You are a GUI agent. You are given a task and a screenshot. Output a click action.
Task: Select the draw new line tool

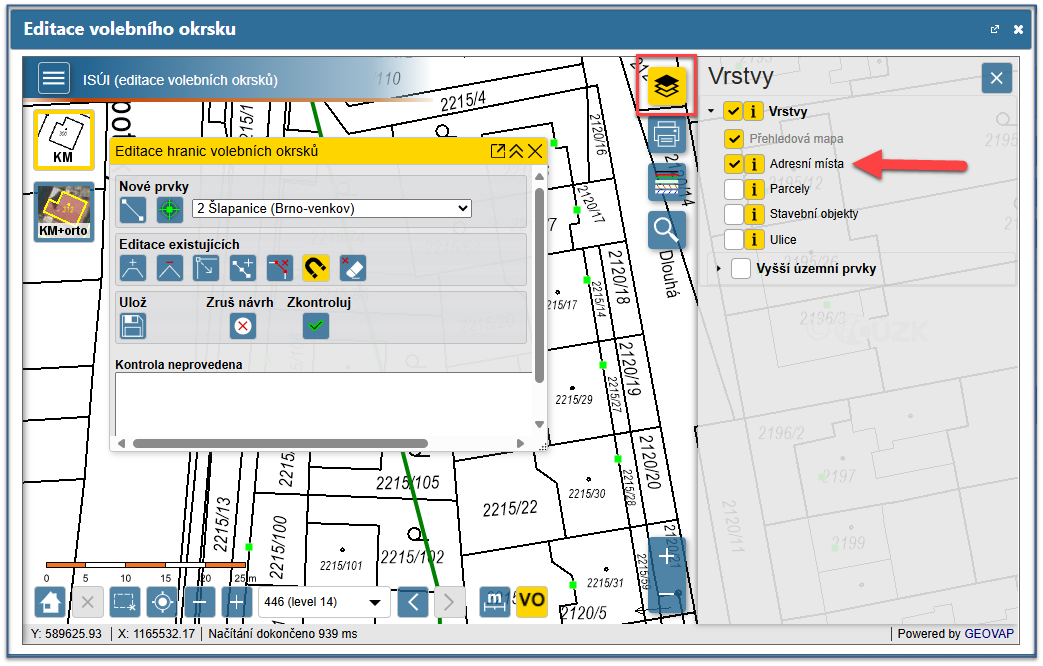coord(134,209)
